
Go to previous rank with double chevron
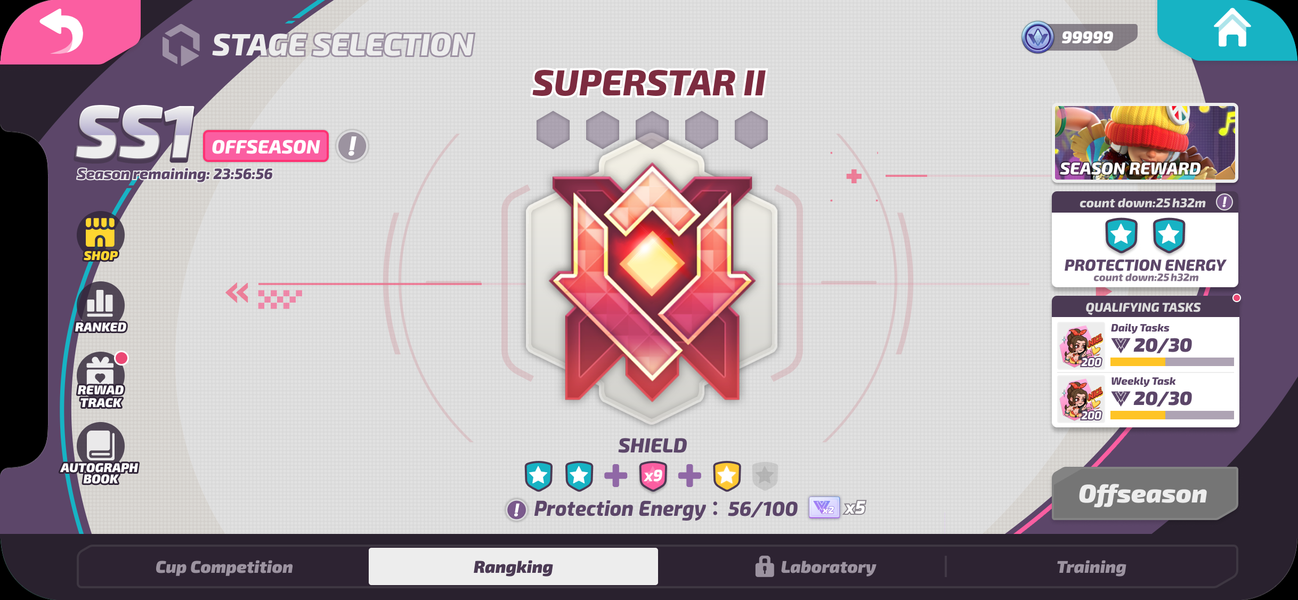tap(237, 293)
